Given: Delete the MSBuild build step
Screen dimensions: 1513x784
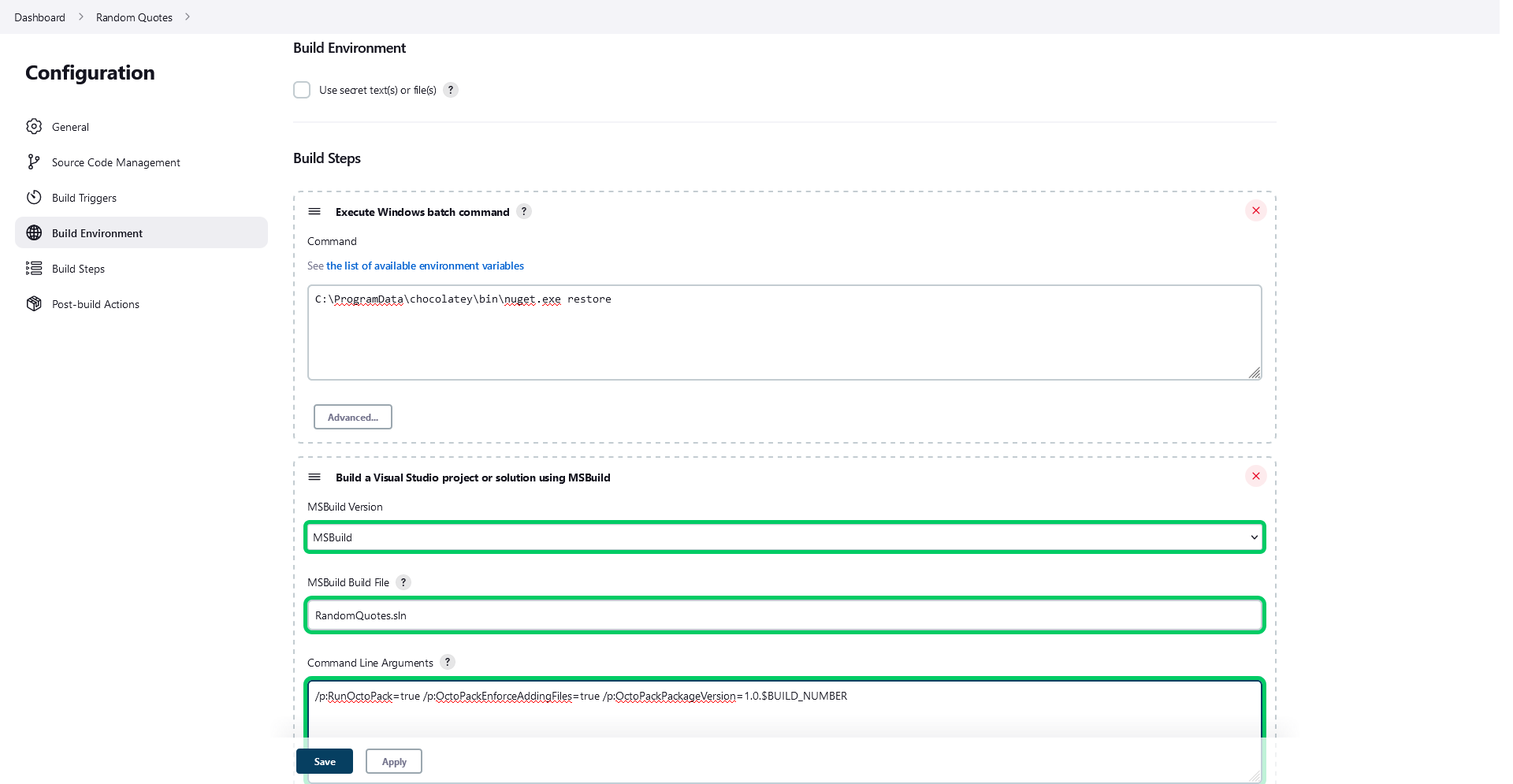Looking at the screenshot, I should point(1256,476).
